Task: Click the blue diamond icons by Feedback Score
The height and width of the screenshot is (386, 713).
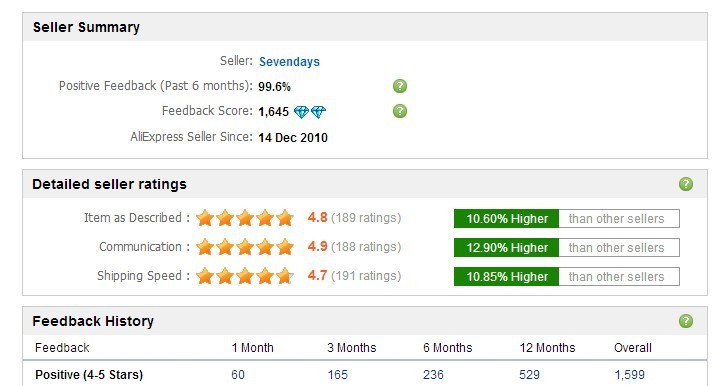Action: (x=310, y=112)
